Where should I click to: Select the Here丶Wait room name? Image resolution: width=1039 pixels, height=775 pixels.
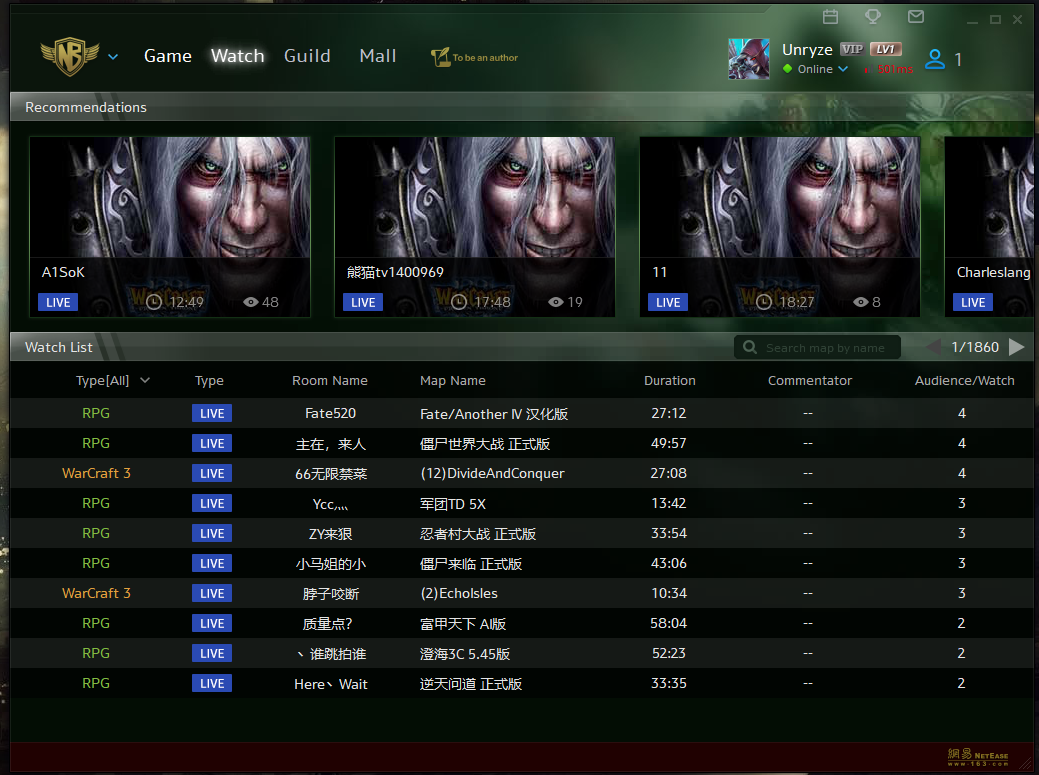tap(331, 684)
